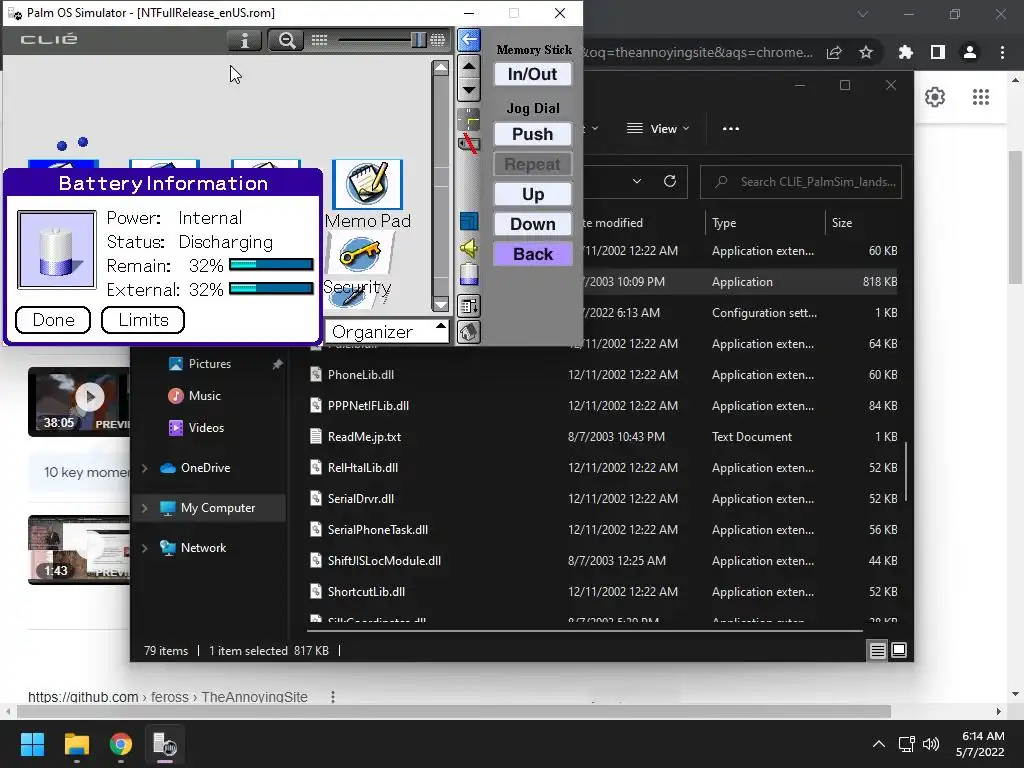
Task: Select Videos in the navigation pane
Action: tap(206, 428)
